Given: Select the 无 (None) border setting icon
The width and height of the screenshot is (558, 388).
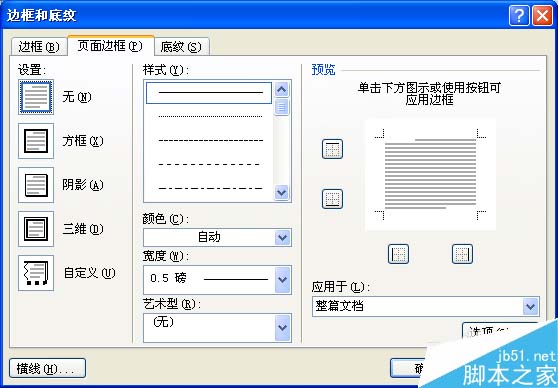Looking at the screenshot, I should point(36,97).
